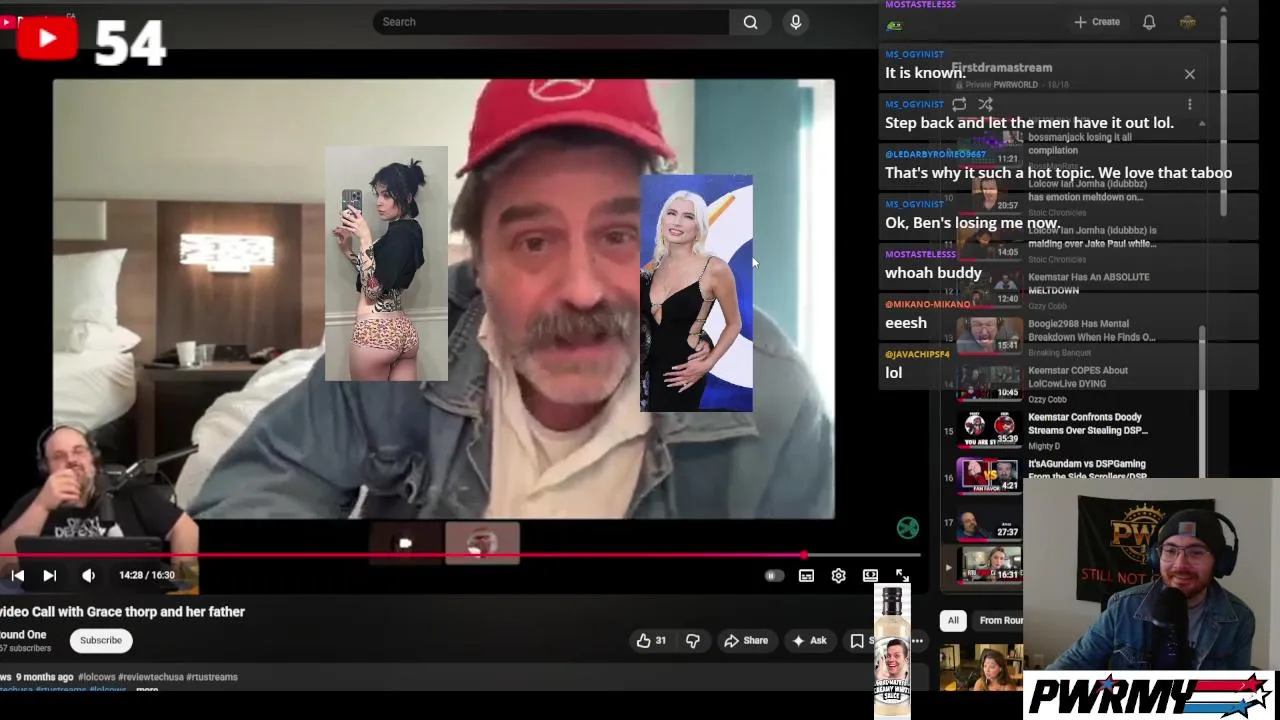
Task: Open PWRWORLD playlist owner link
Action: pyautogui.click(x=1017, y=85)
